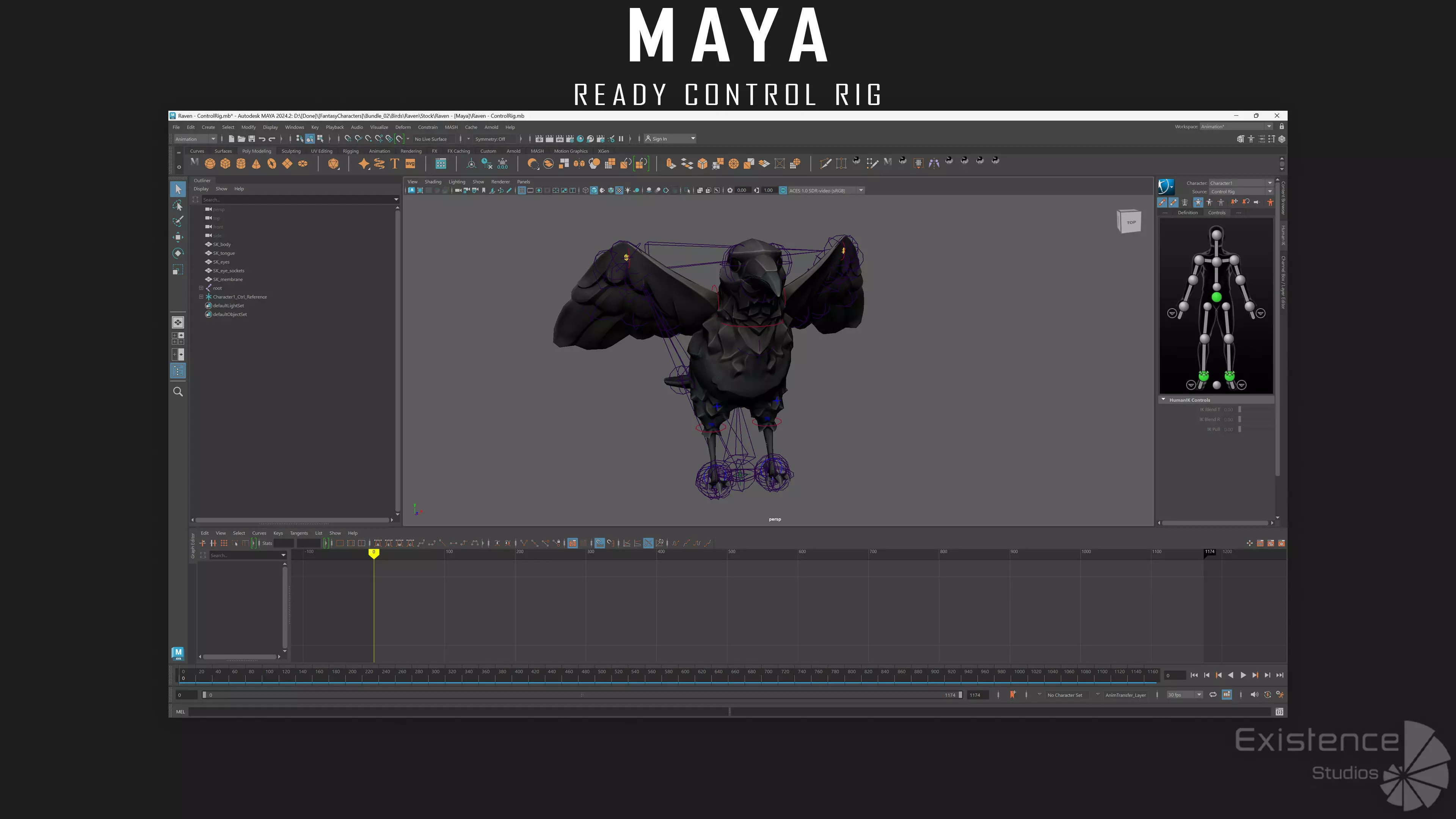Click the polygon Type text tool
This screenshot has height=819, width=1456.
[394, 163]
